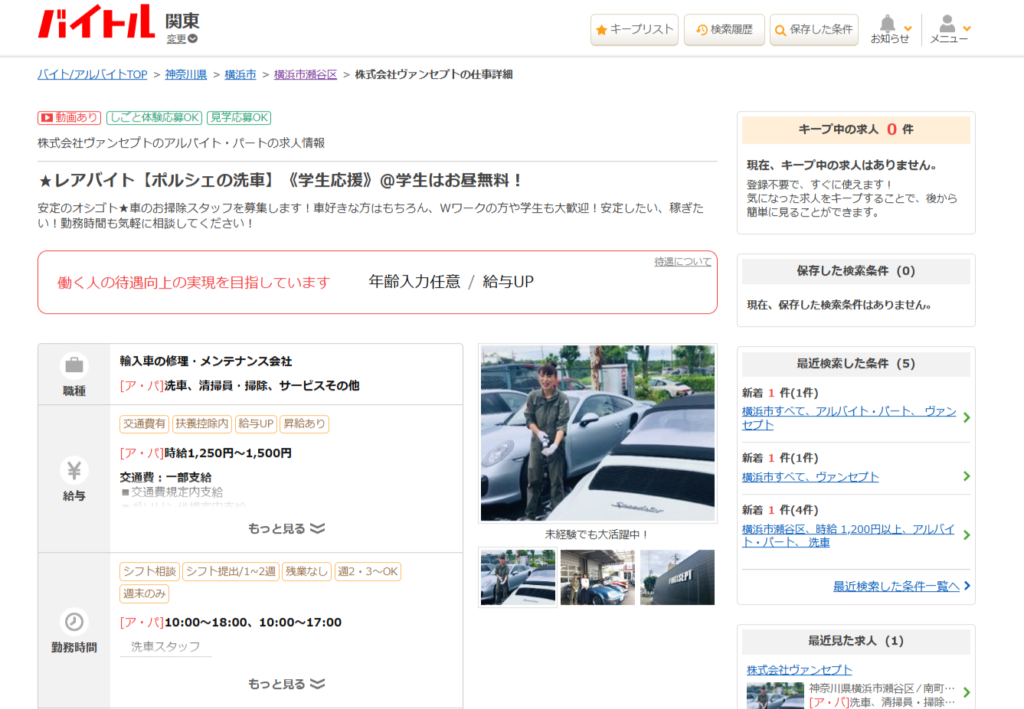Viewport: 1024px width, 709px height.
Task: Open 最近検索した条件一覧へ link
Action: pos(896,586)
